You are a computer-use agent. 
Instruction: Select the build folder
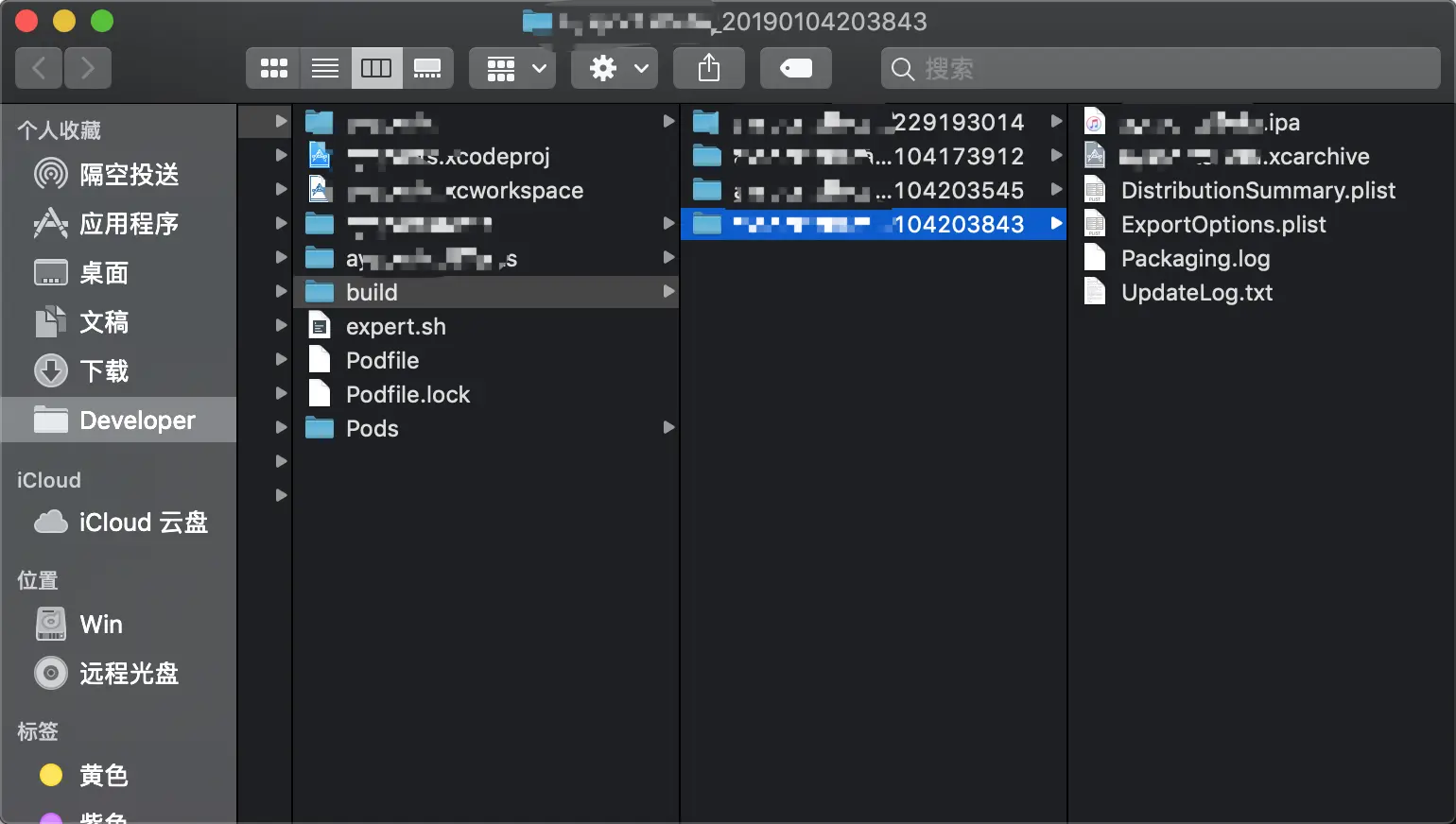[x=486, y=292]
